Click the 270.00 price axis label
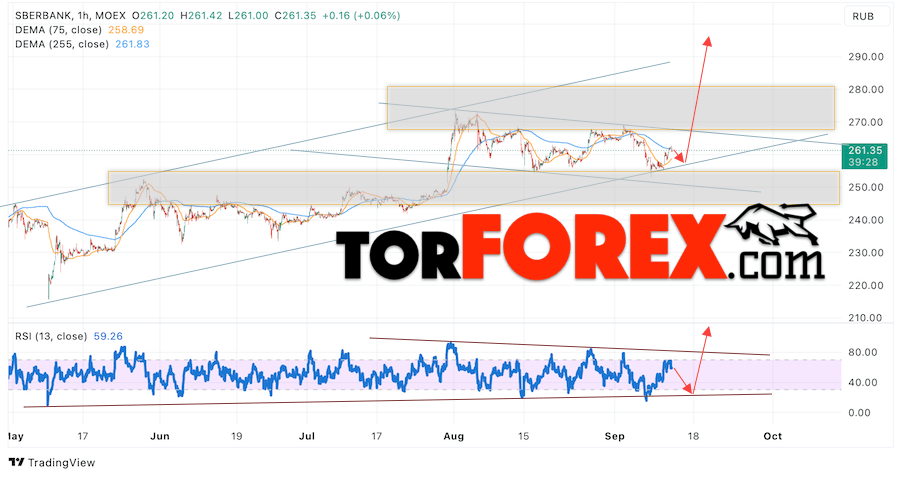 [866, 122]
